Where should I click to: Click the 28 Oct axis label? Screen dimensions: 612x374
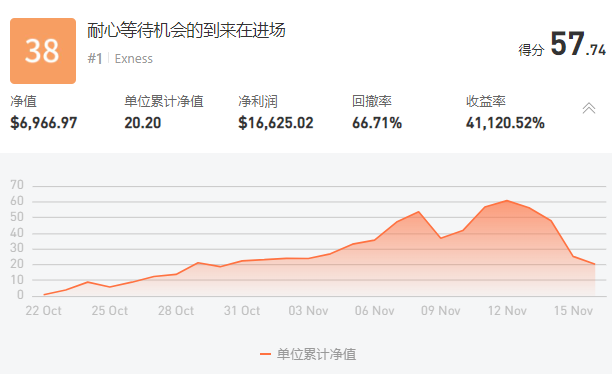(x=176, y=311)
